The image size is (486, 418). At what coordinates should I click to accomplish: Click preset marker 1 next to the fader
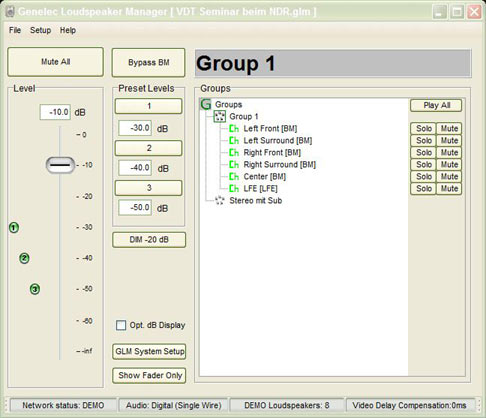(x=14, y=228)
